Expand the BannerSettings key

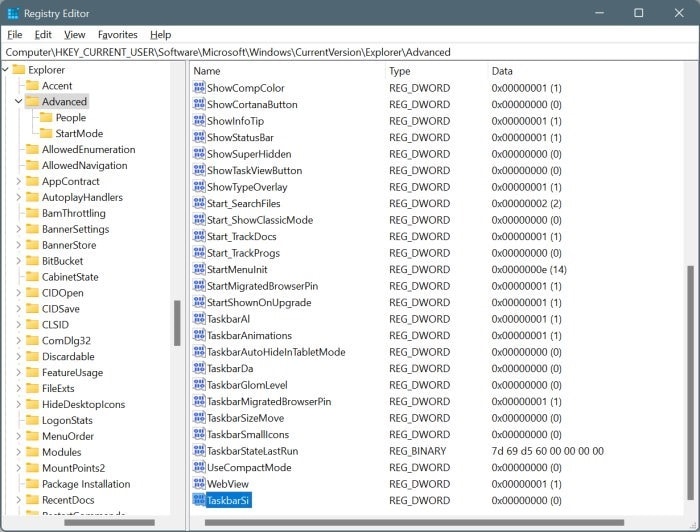(18, 229)
